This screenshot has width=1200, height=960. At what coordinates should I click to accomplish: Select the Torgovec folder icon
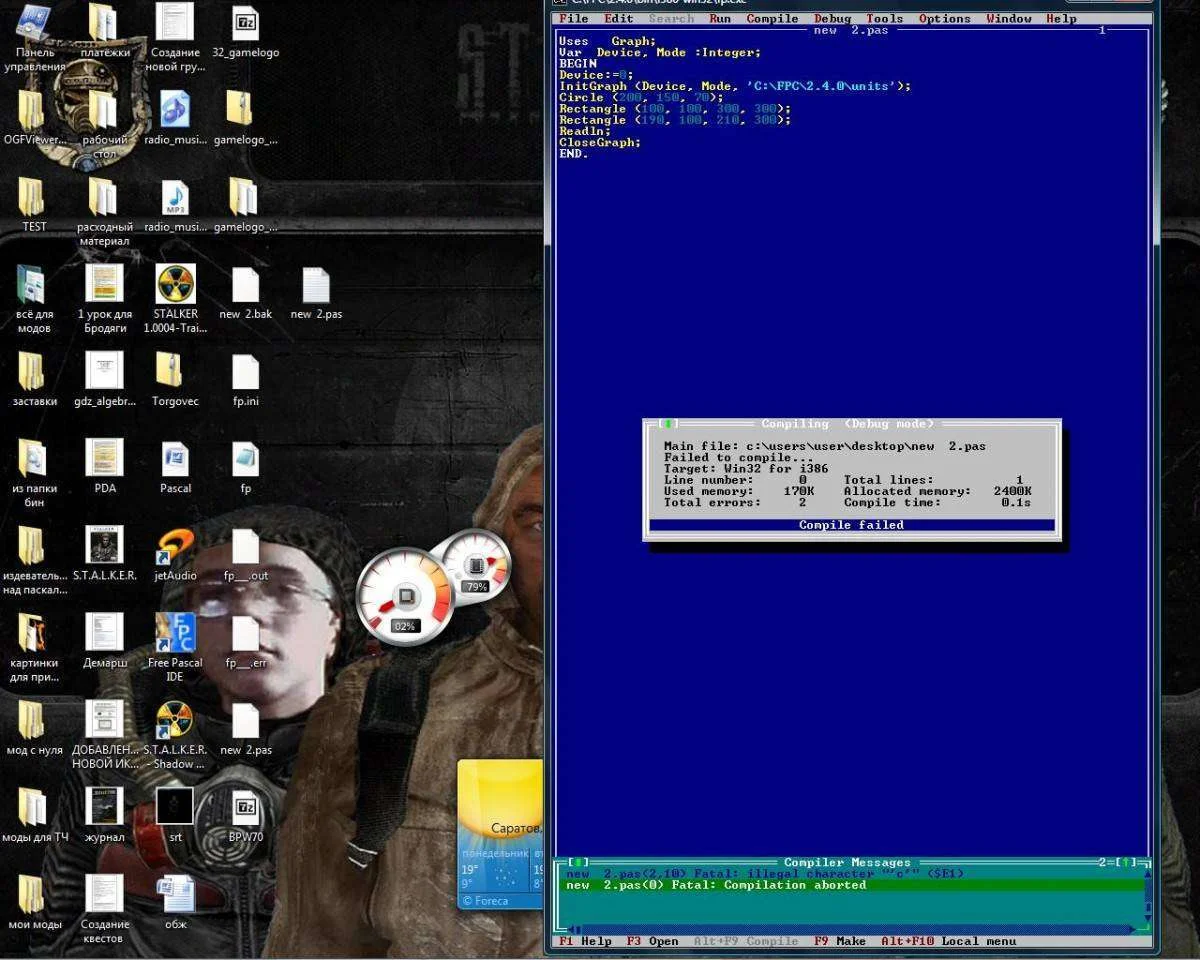point(175,380)
